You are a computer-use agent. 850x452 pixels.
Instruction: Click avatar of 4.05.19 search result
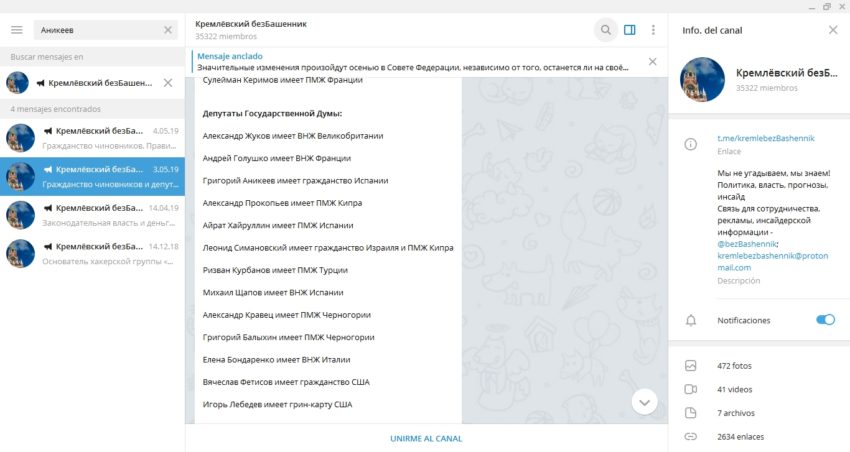tap(21, 138)
